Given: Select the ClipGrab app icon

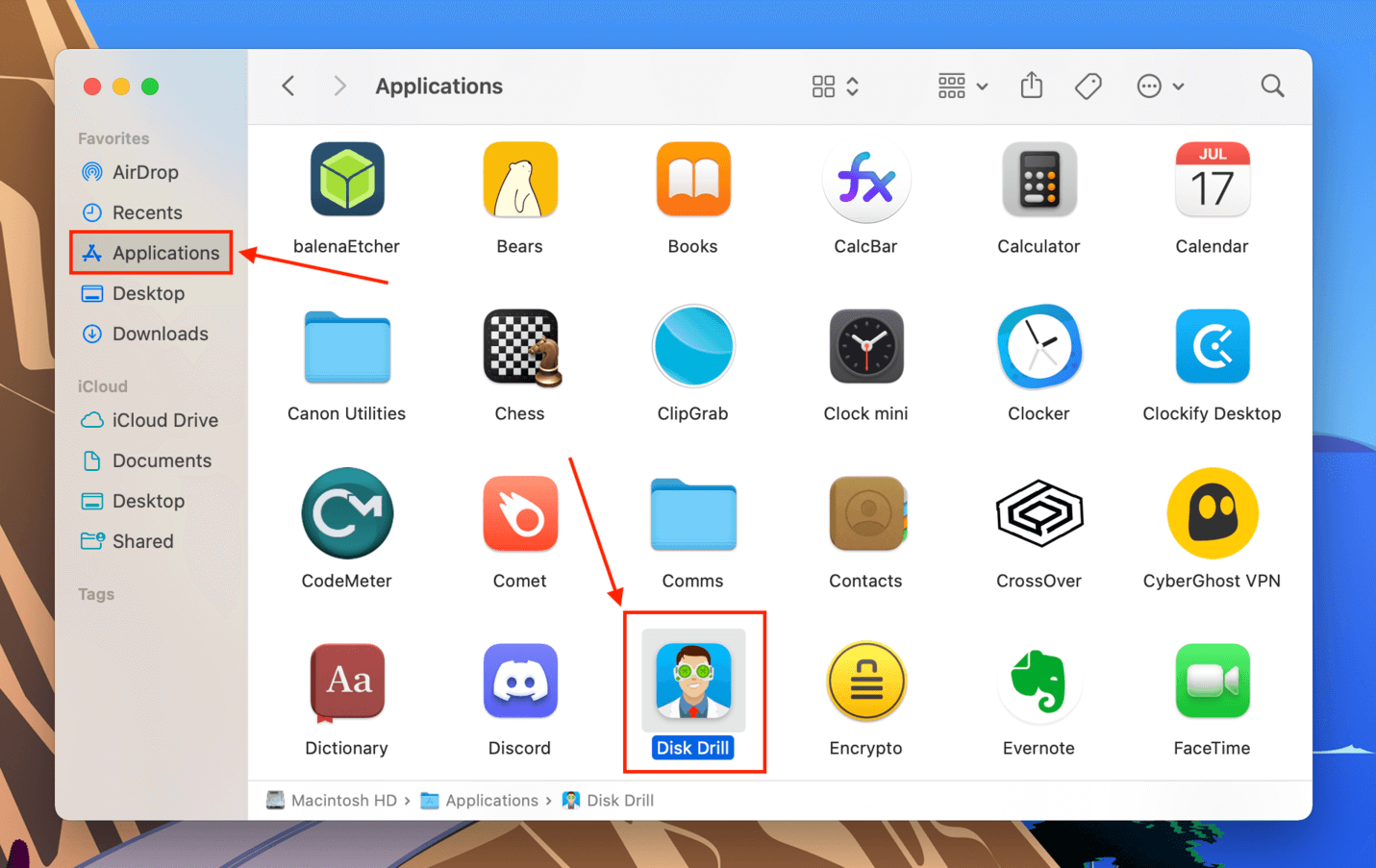Looking at the screenshot, I should click(693, 347).
